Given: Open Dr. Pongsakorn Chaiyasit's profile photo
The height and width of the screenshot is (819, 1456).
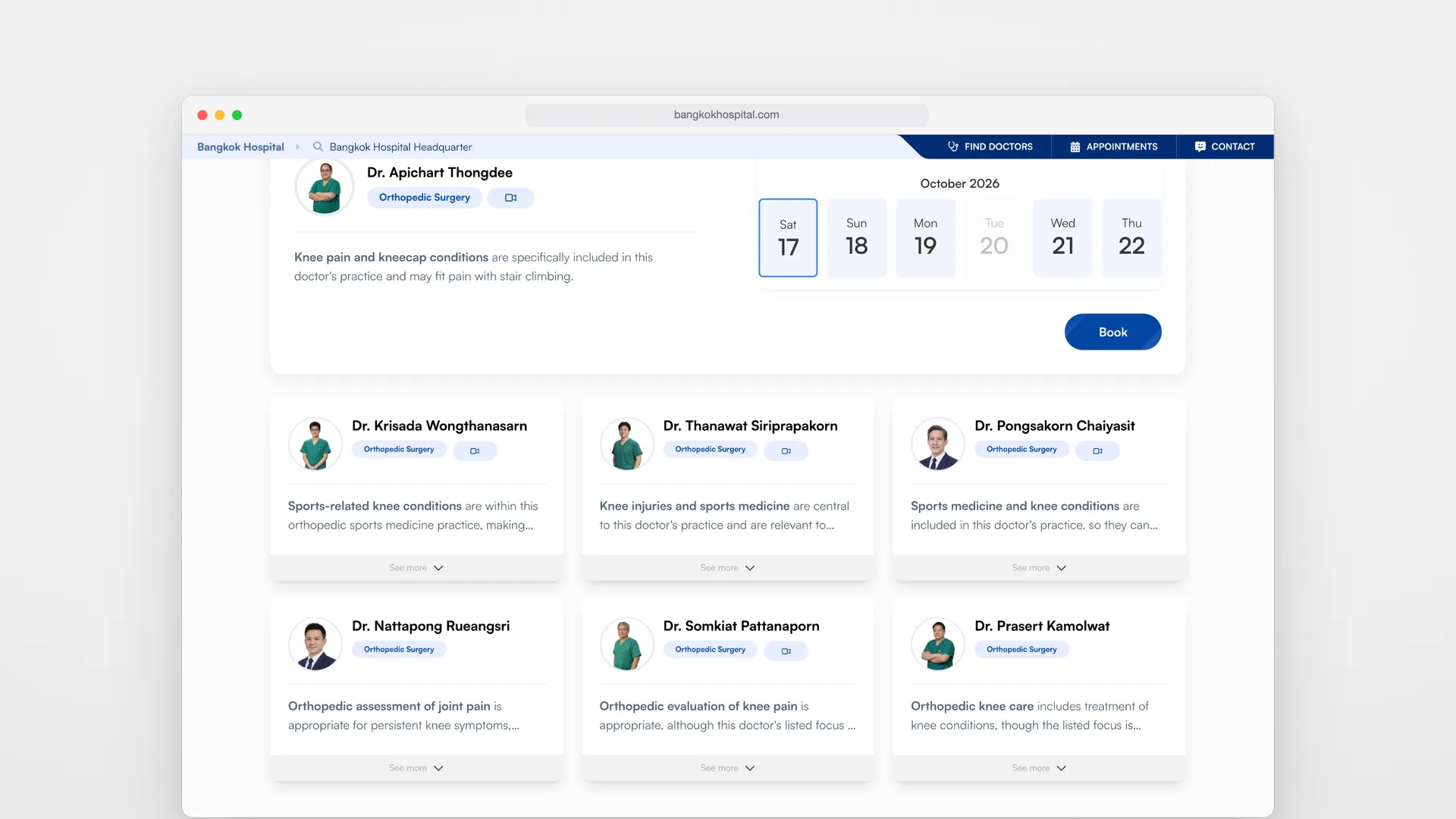Looking at the screenshot, I should [x=938, y=444].
